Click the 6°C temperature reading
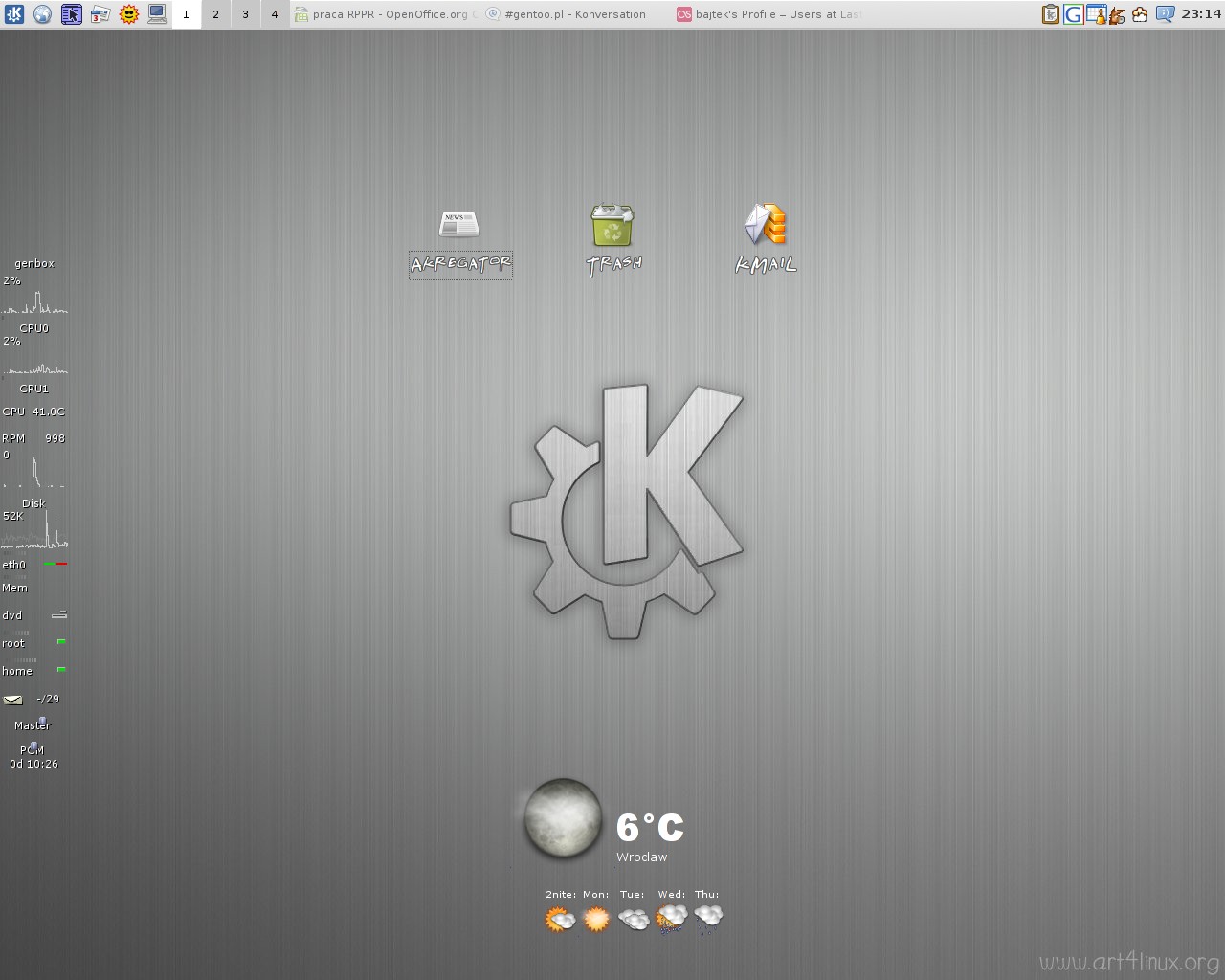The height and width of the screenshot is (980, 1225). 650,827
